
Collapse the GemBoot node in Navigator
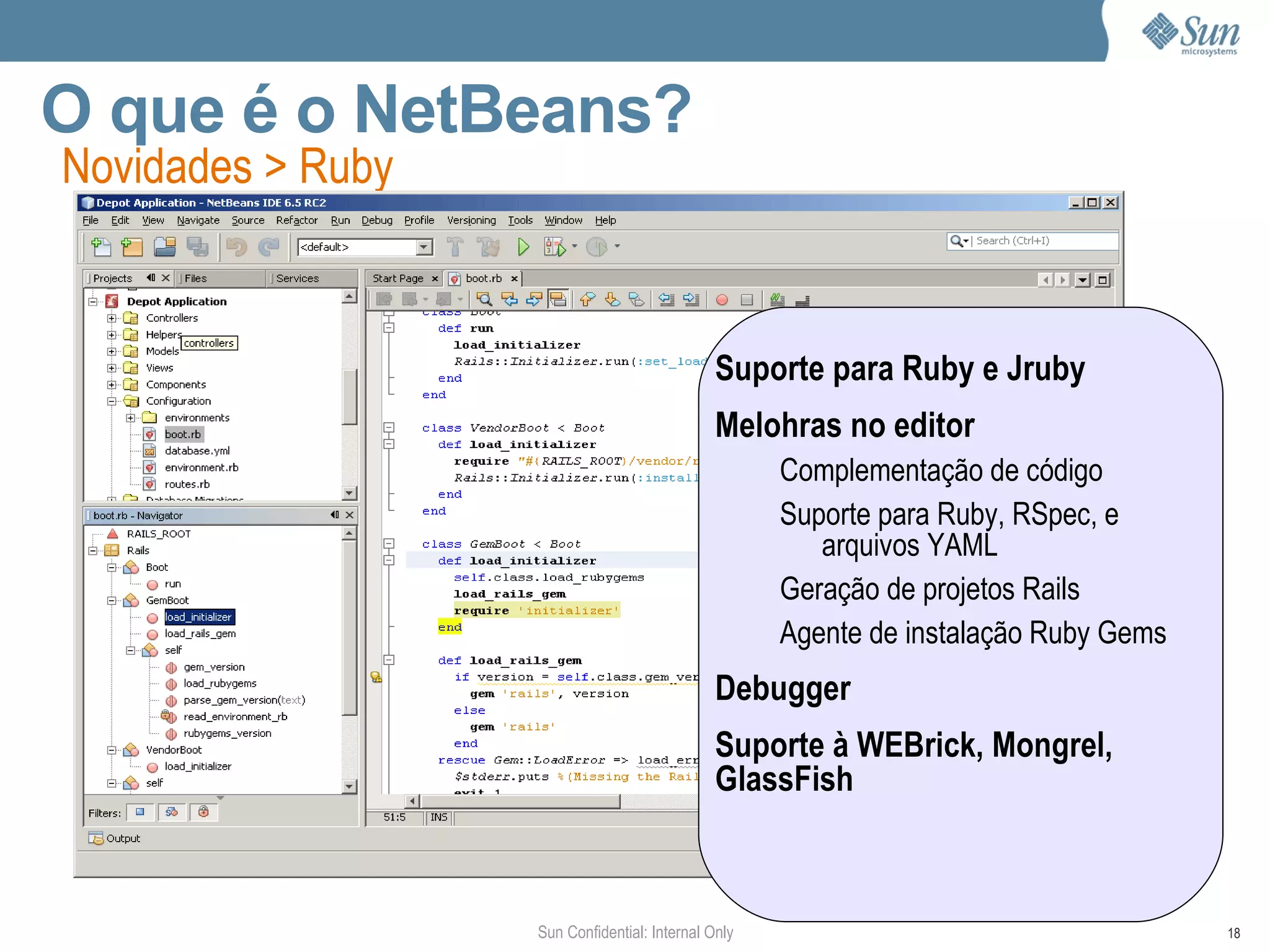point(112,601)
